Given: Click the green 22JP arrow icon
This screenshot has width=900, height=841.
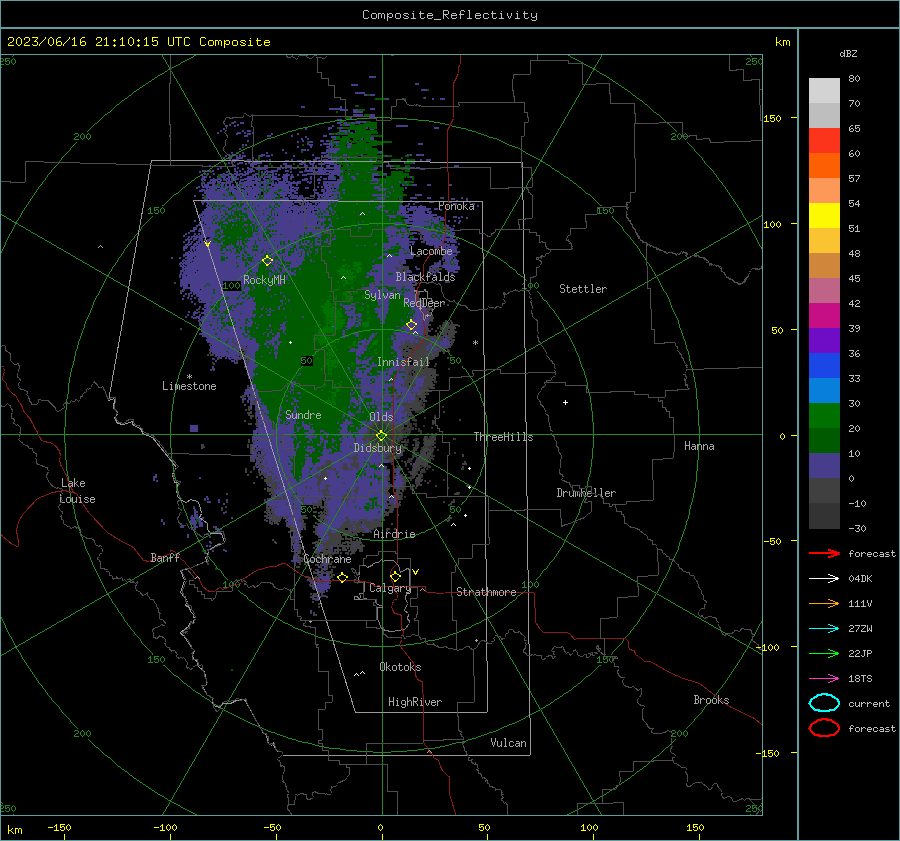Looking at the screenshot, I should (x=824, y=653).
